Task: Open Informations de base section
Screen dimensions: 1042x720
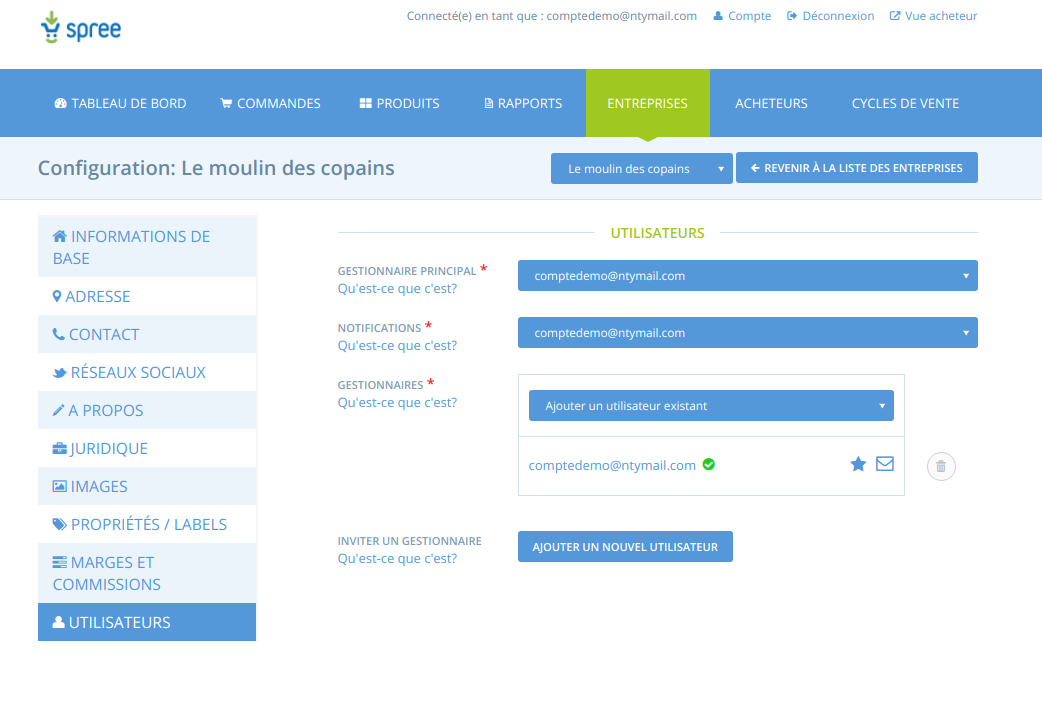Action: [x=147, y=247]
